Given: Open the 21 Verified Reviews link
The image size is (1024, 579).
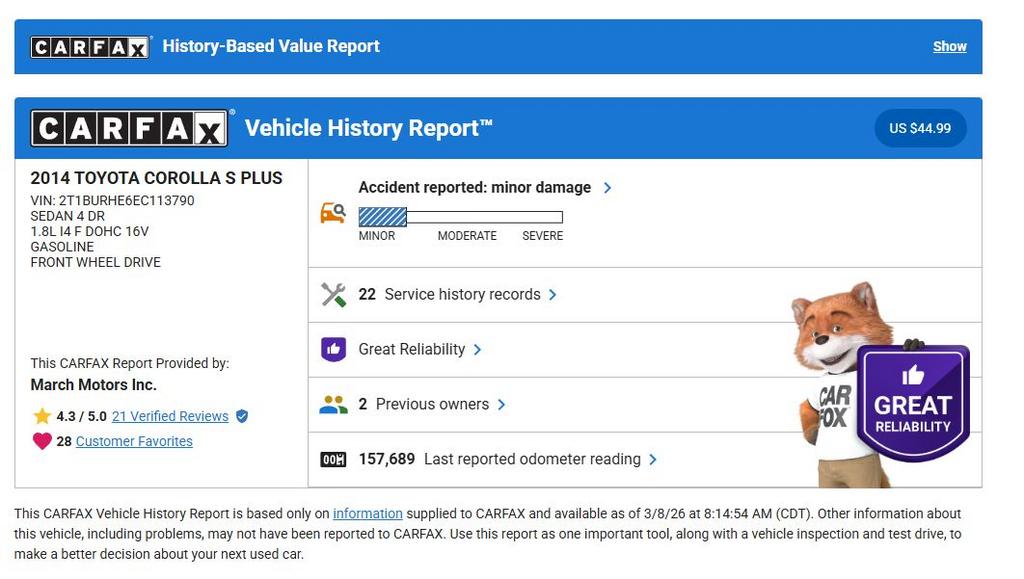Looking at the screenshot, I should pyautogui.click(x=170, y=416).
